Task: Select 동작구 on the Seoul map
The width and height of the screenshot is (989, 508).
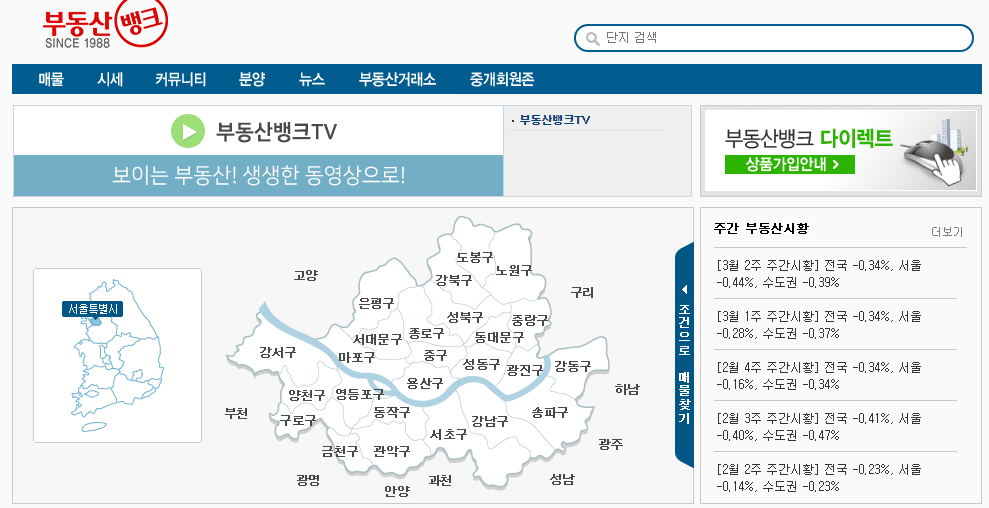Action: 391,413
